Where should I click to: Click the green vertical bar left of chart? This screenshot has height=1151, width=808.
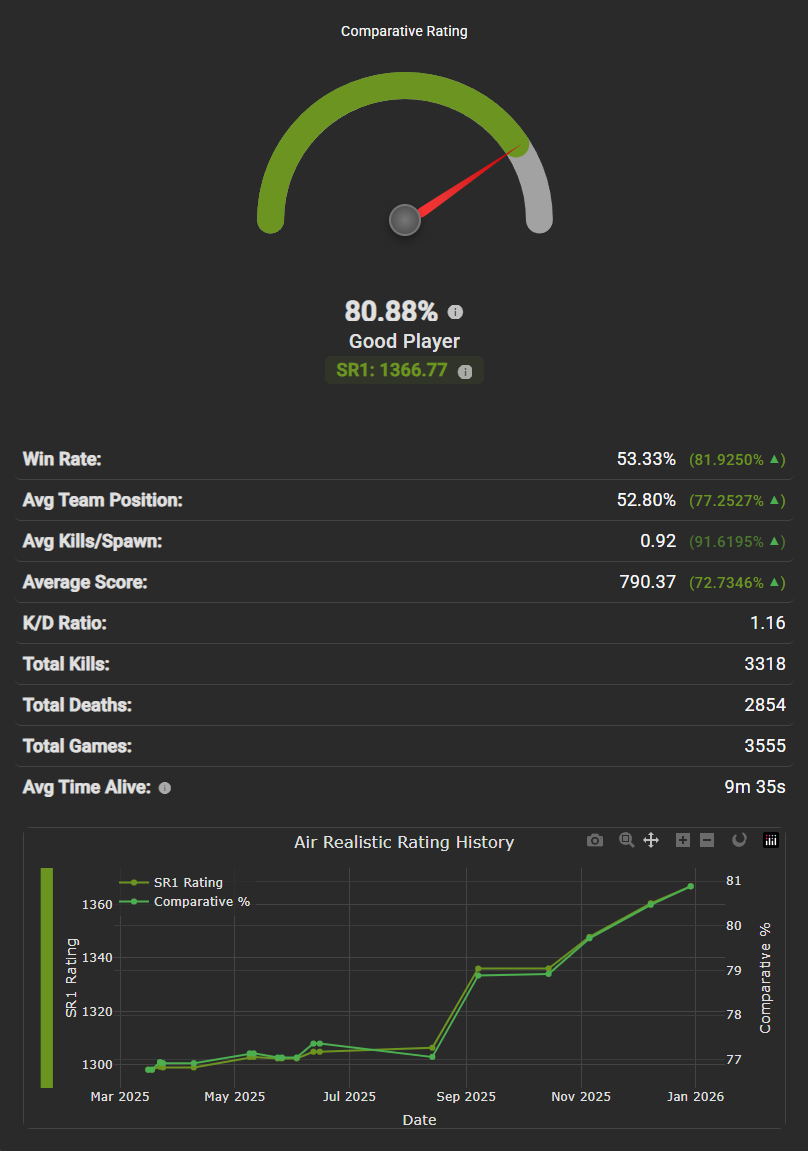[46, 978]
